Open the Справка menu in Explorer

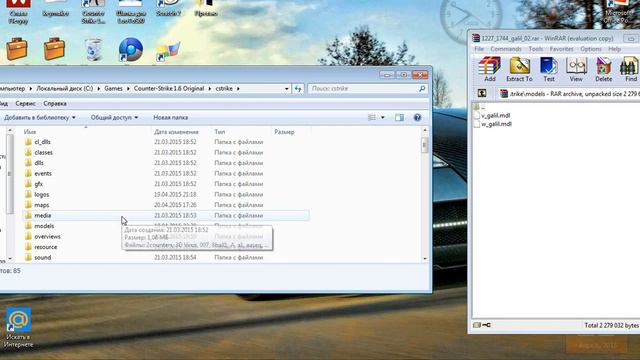click(55, 104)
